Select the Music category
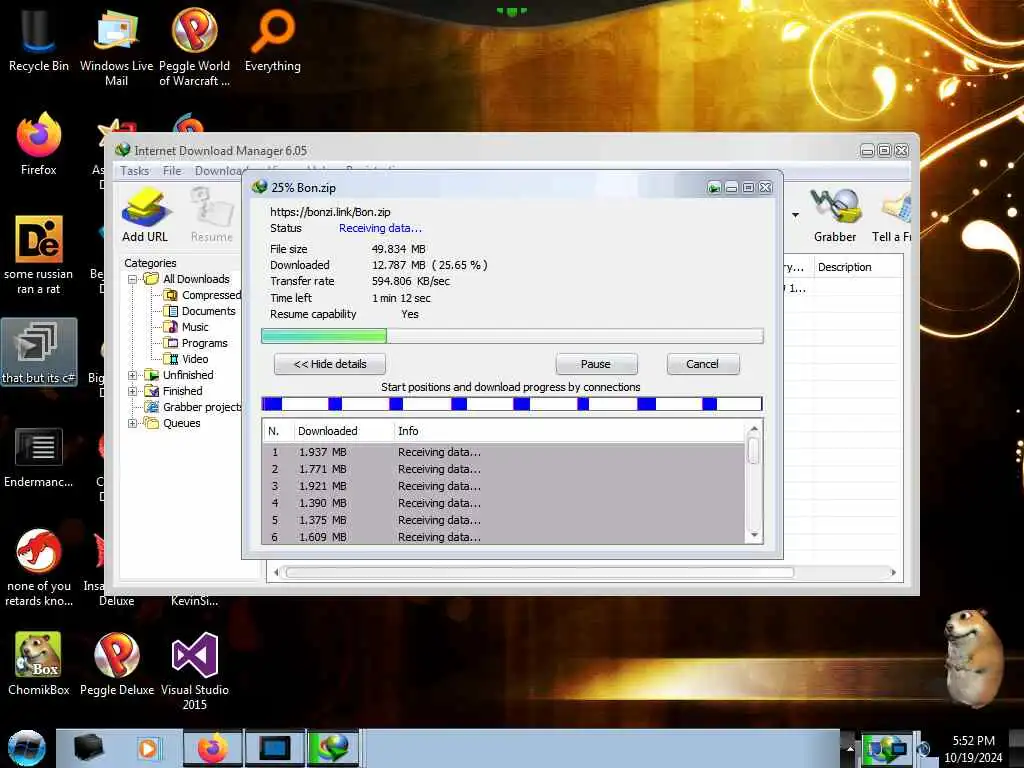The height and width of the screenshot is (768, 1024). click(x=187, y=327)
